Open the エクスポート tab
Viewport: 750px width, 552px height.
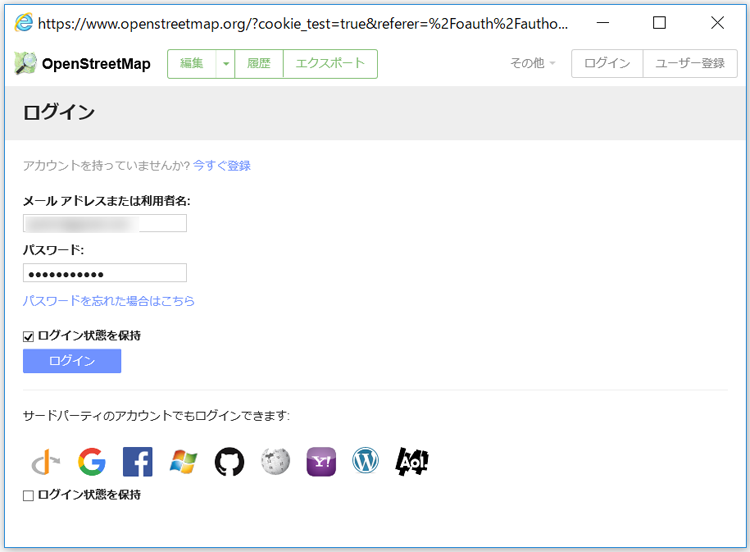click(x=330, y=64)
